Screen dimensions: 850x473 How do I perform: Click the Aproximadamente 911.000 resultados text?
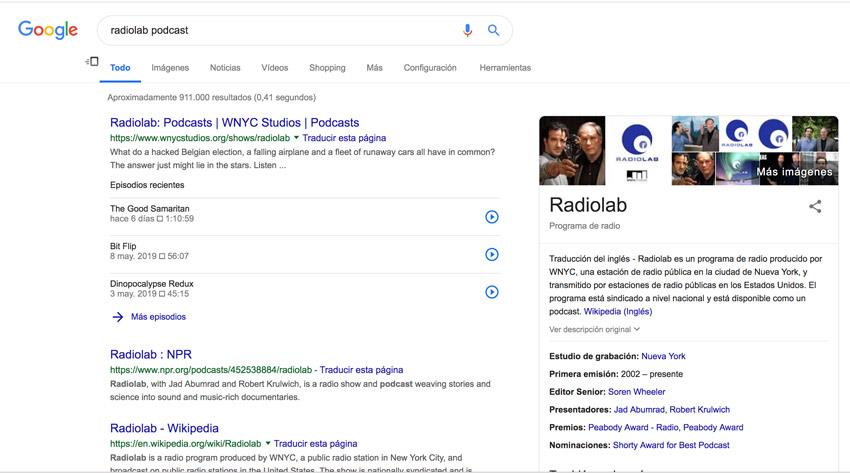click(x=211, y=98)
